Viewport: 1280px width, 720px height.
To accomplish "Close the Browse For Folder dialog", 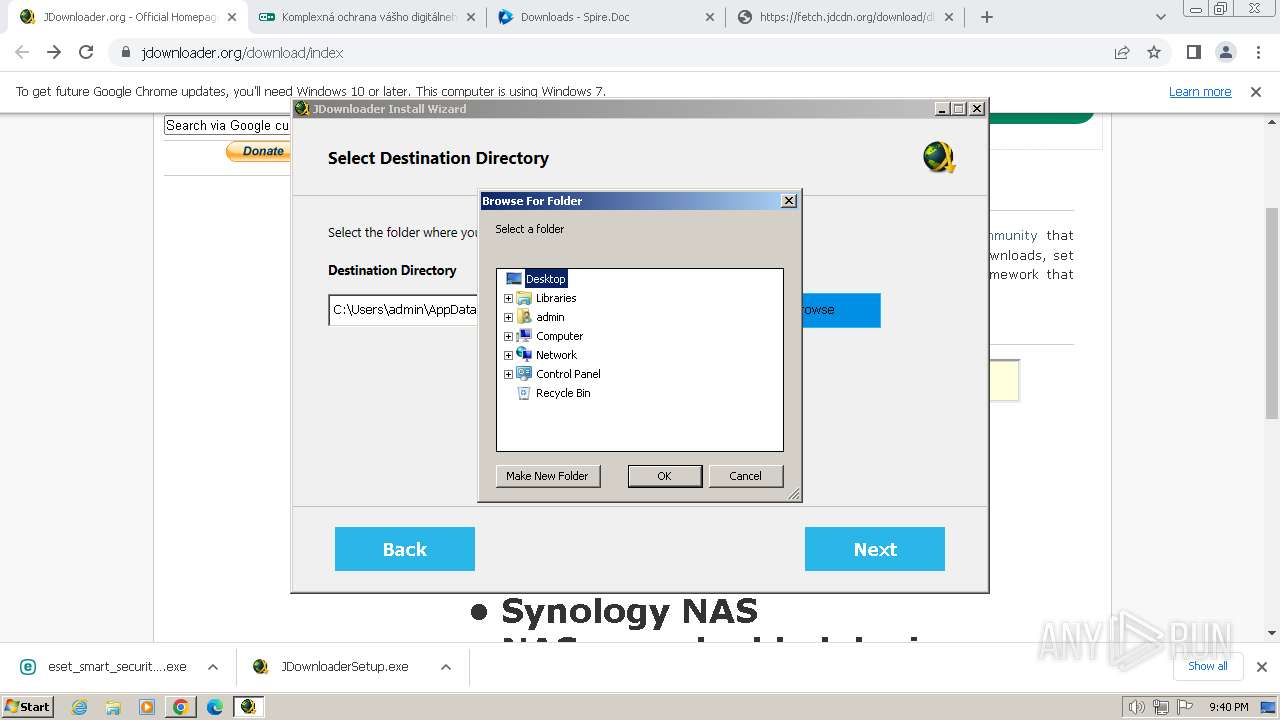I will tap(789, 201).
